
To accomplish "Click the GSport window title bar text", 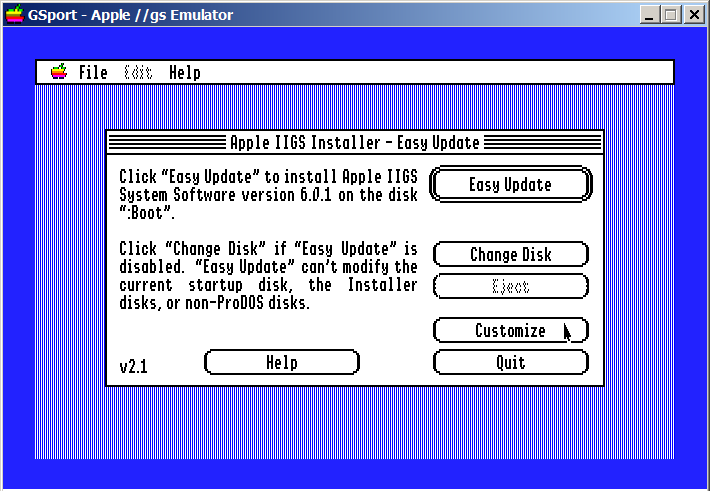I will click(131, 15).
